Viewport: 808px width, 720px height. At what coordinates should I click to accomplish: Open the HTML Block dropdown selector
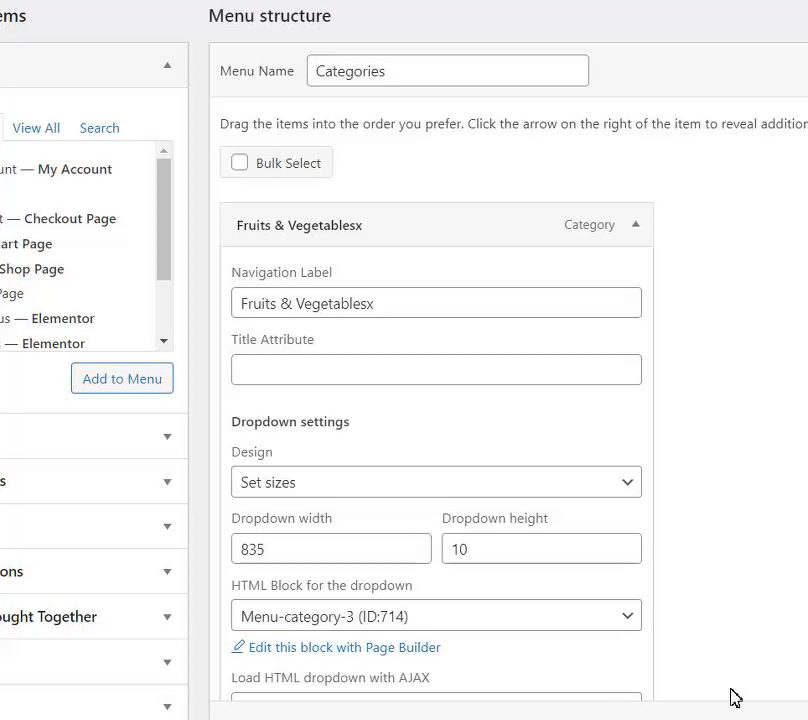tap(436, 616)
